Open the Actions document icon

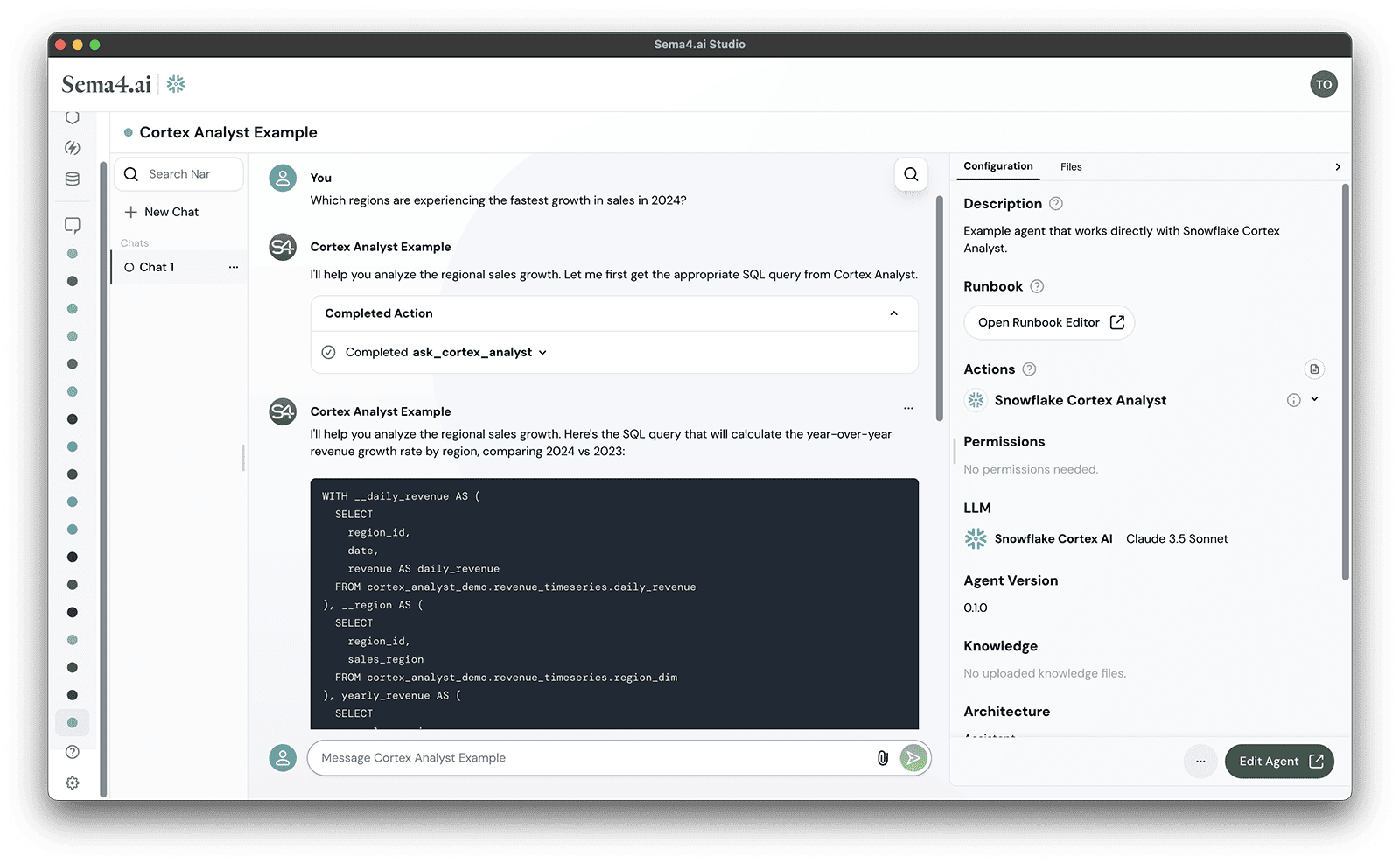[x=1314, y=369]
